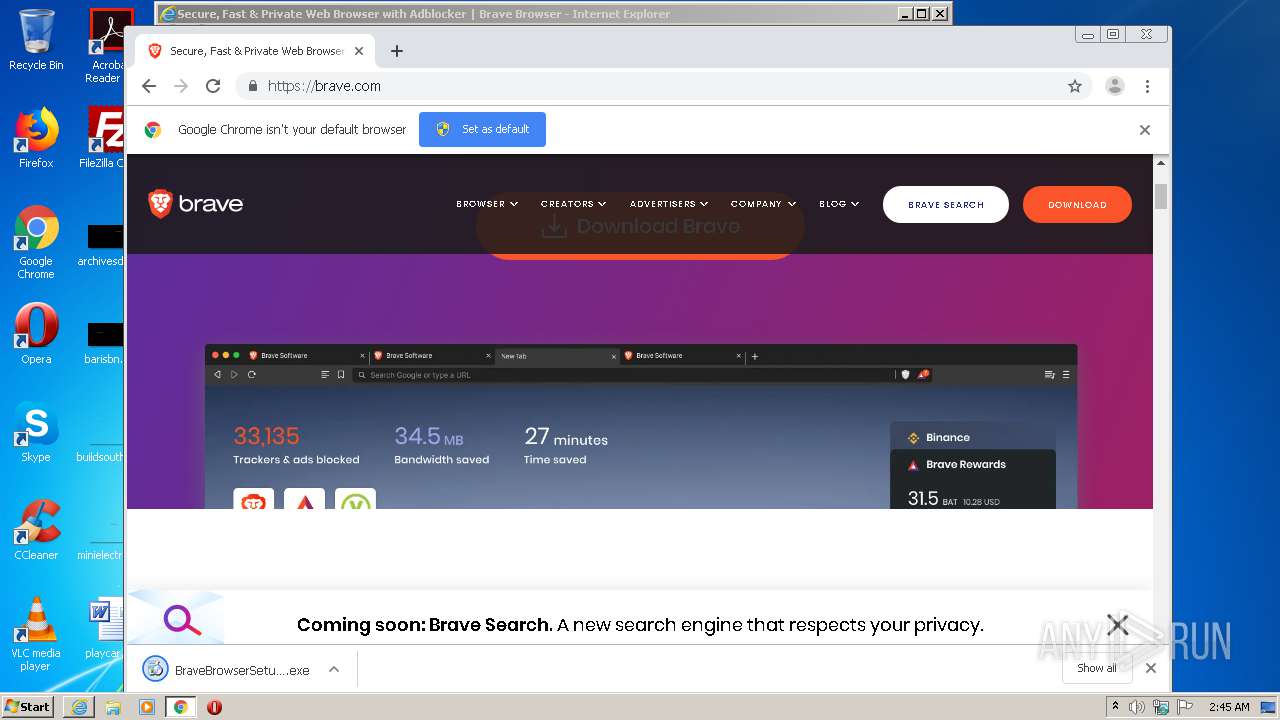The image size is (1280, 720).
Task: Show hidden tray icons arrow
Action: coord(1116,707)
